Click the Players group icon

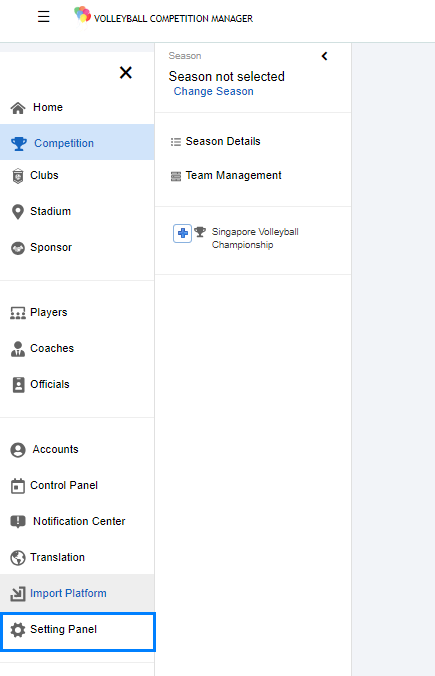18,313
